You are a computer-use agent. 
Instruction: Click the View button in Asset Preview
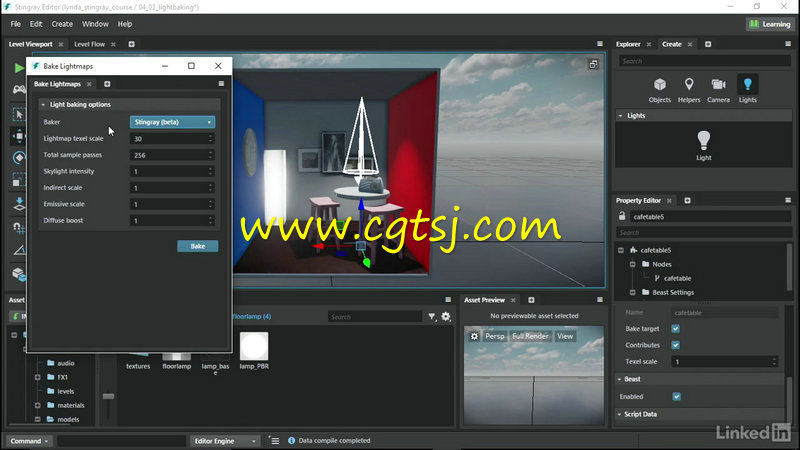[565, 336]
